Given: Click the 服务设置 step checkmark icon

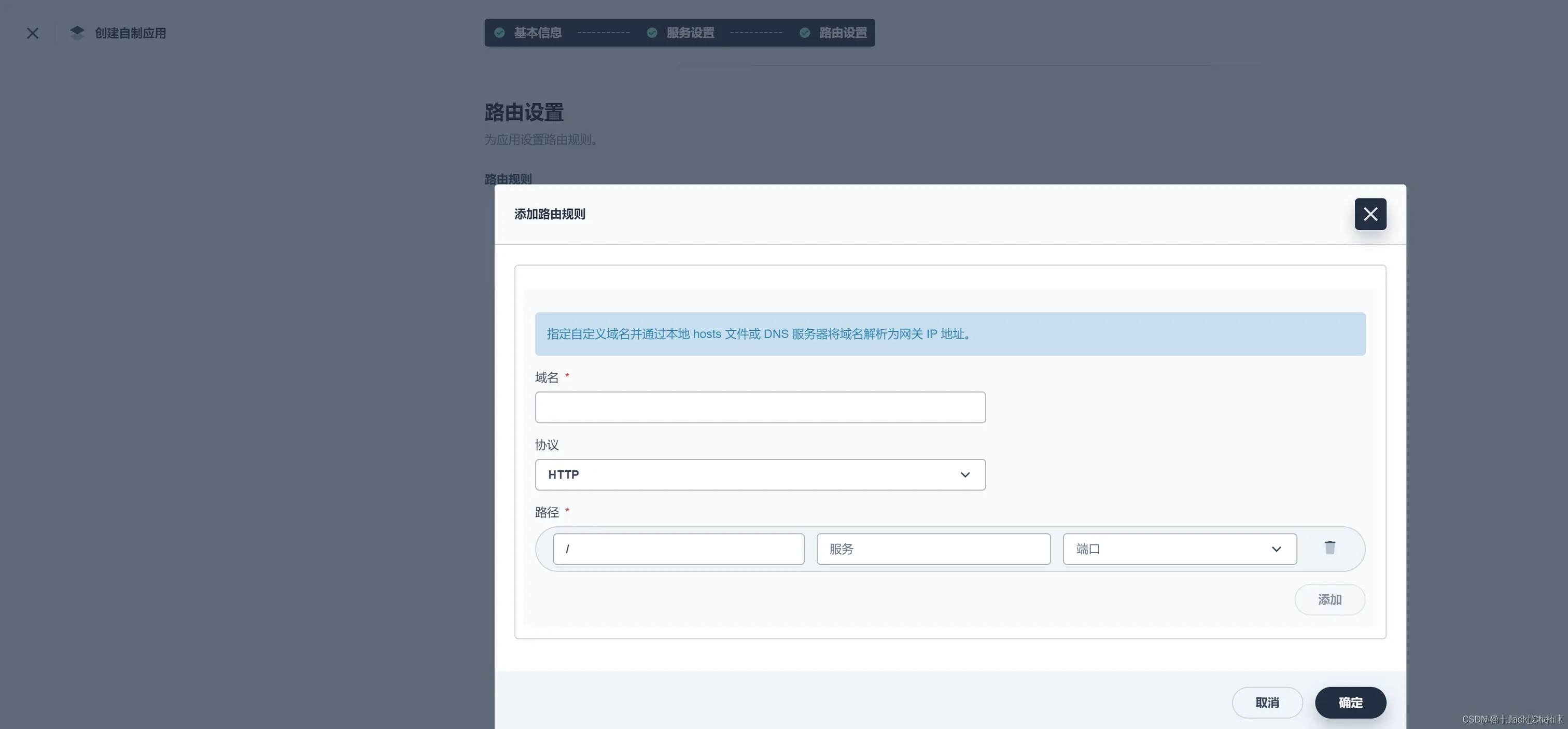Looking at the screenshot, I should [652, 33].
